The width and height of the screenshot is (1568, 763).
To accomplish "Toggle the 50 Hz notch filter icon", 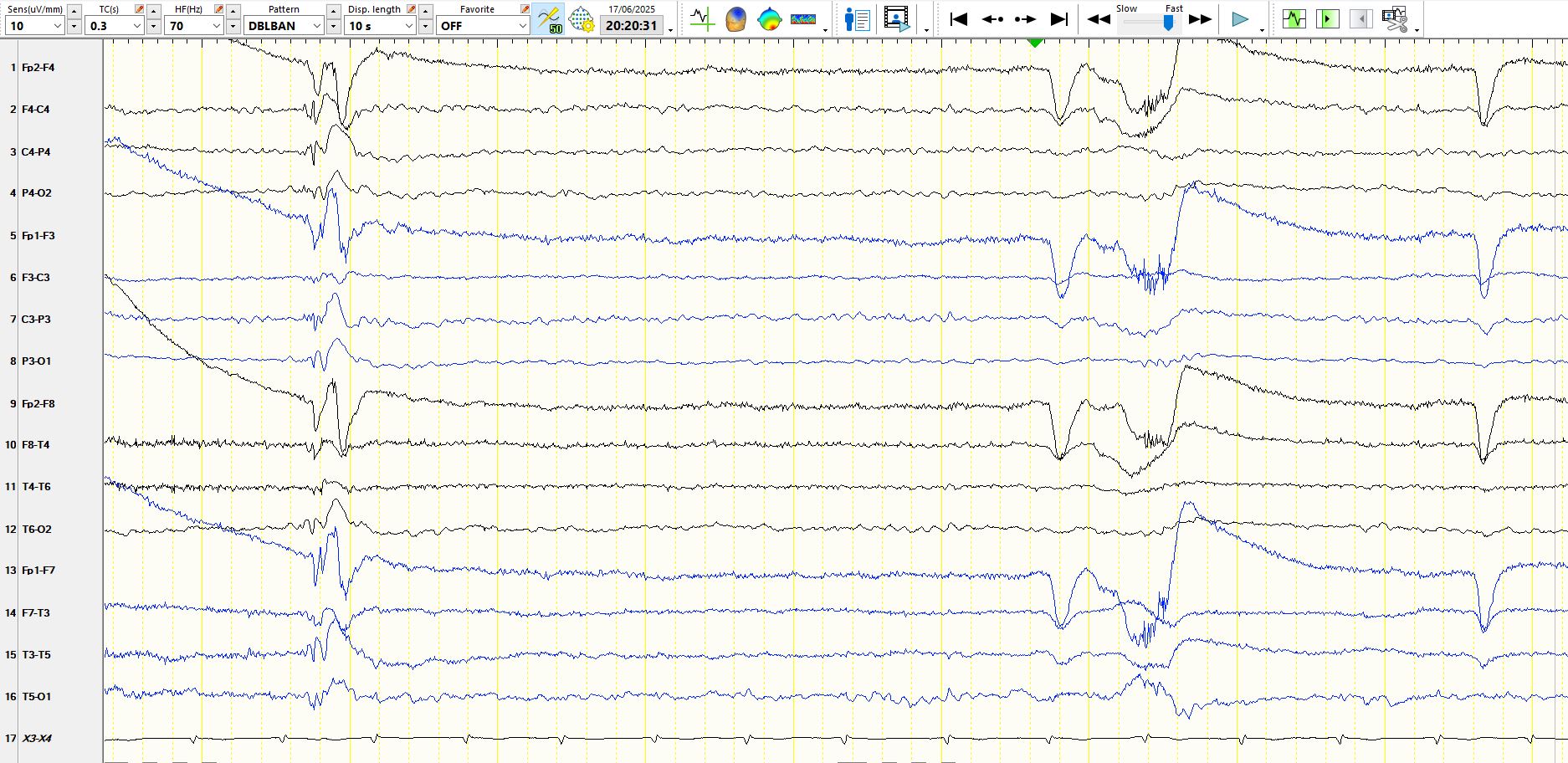I will (x=549, y=18).
